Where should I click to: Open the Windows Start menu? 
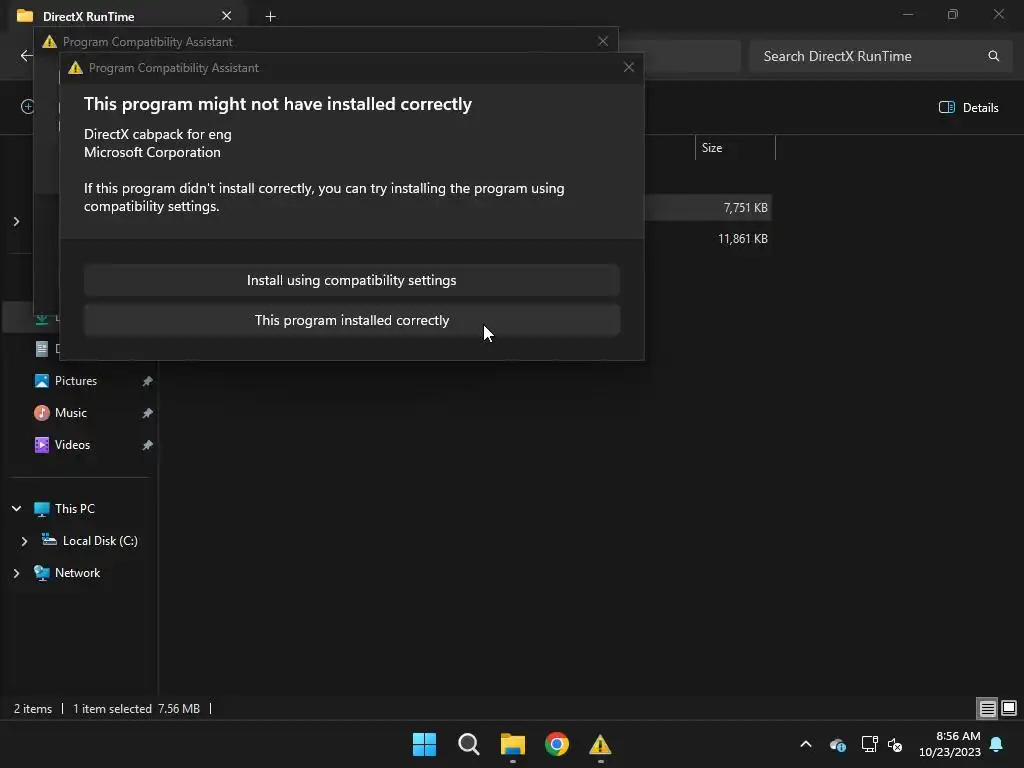coord(424,744)
